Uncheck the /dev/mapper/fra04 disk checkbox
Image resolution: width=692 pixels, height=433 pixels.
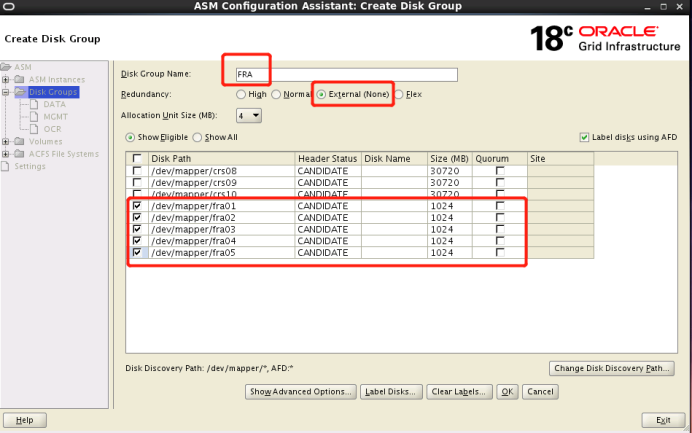(137, 241)
